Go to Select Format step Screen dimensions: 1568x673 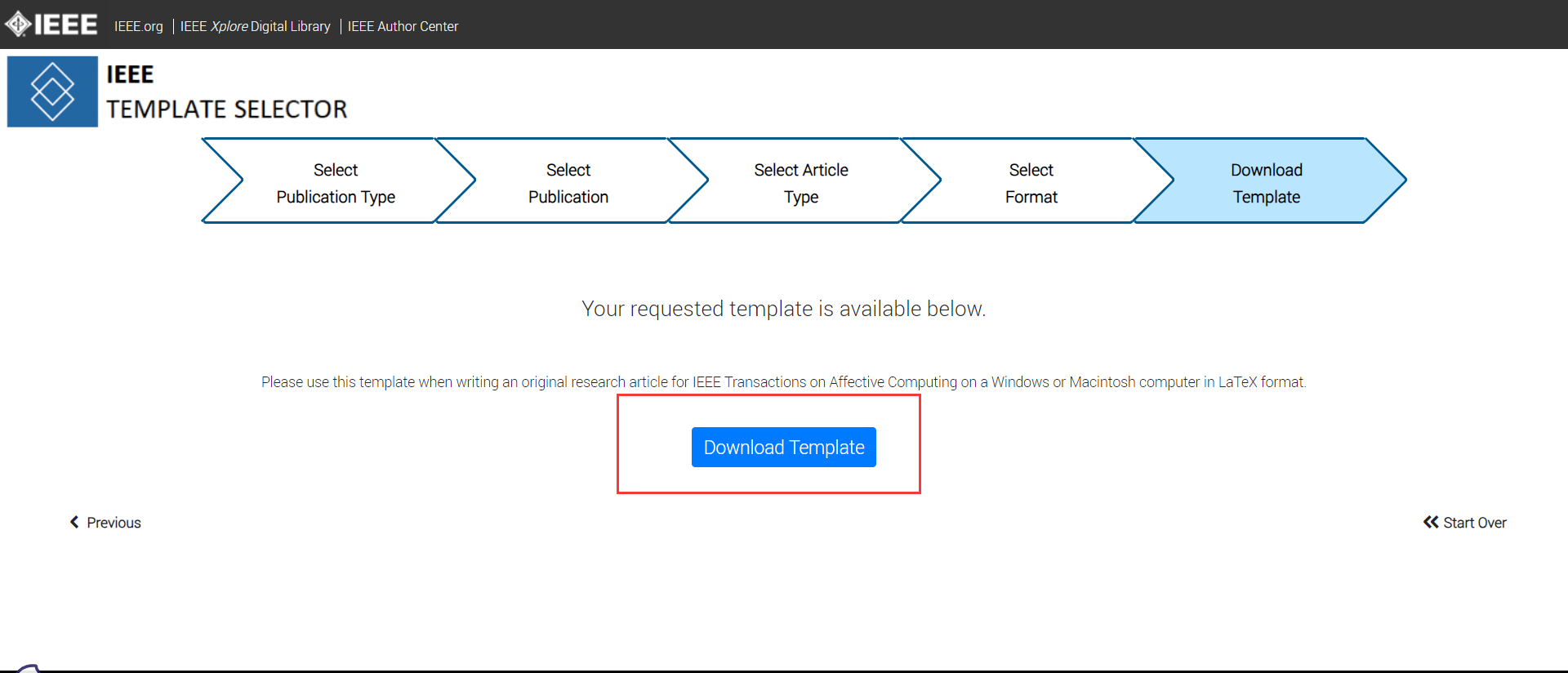coord(1031,183)
